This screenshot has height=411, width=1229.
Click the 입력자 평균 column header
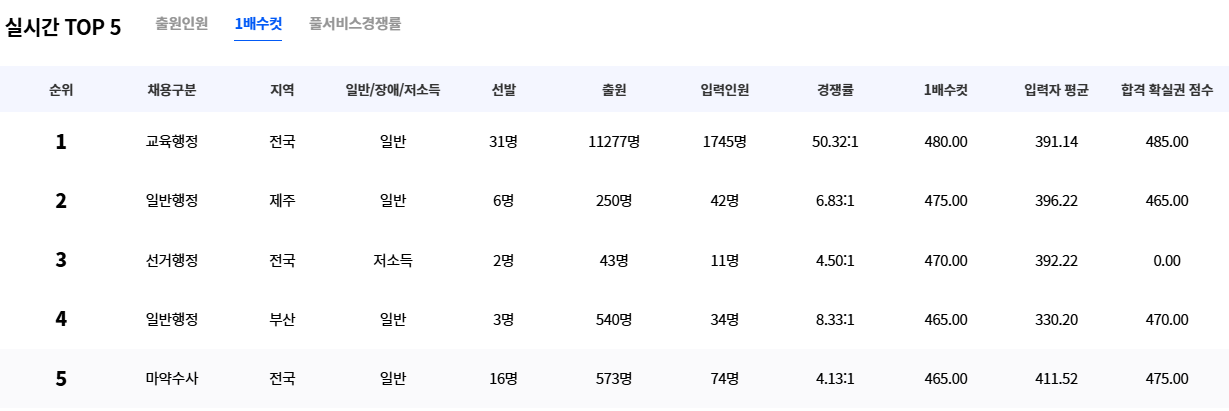(x=1056, y=90)
